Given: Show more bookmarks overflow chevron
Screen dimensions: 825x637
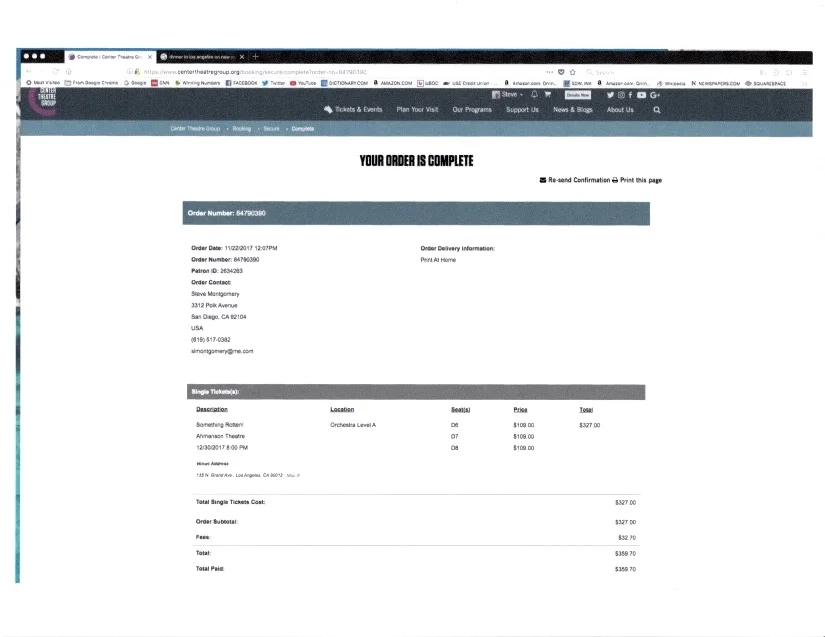Looking at the screenshot, I should [804, 84].
